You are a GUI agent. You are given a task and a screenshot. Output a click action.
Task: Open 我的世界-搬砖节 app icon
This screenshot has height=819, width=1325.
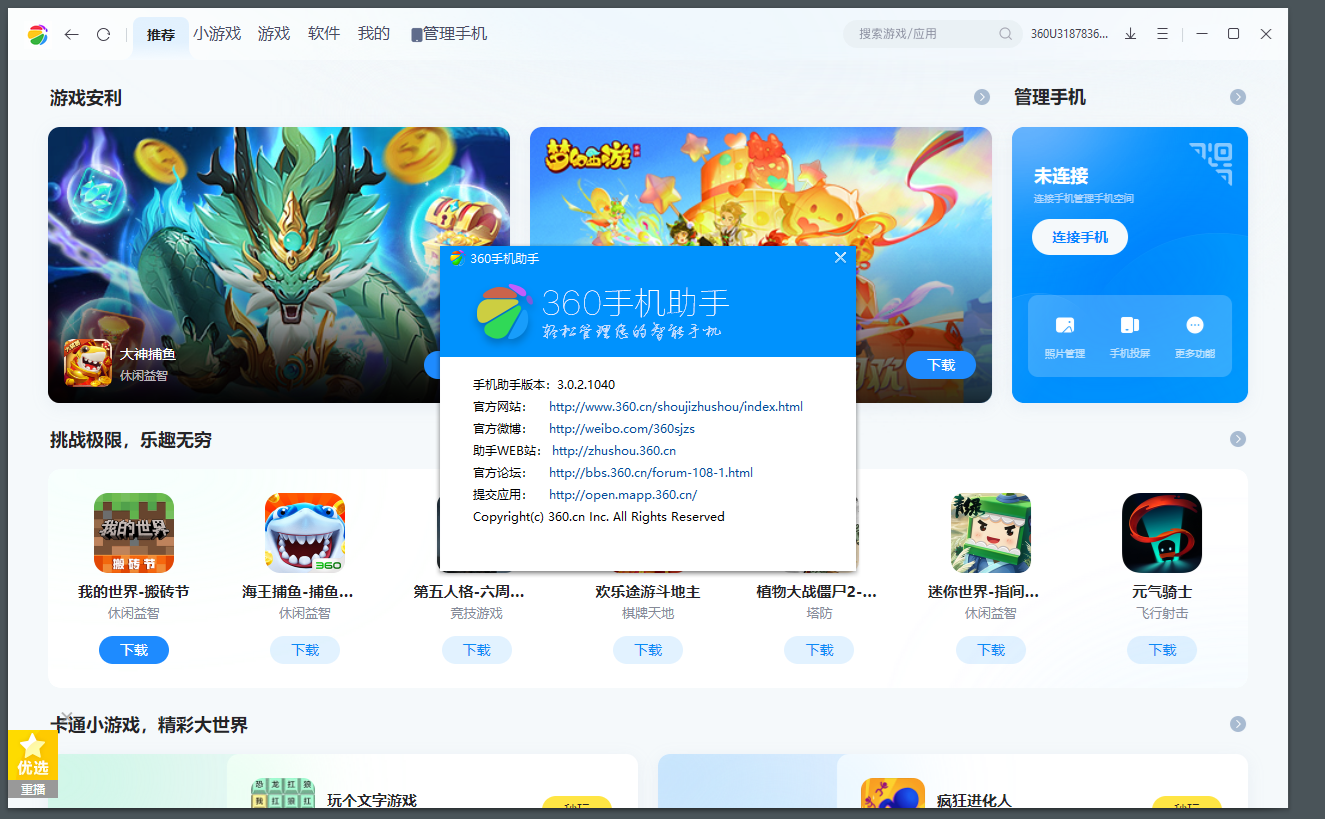pyautogui.click(x=134, y=532)
